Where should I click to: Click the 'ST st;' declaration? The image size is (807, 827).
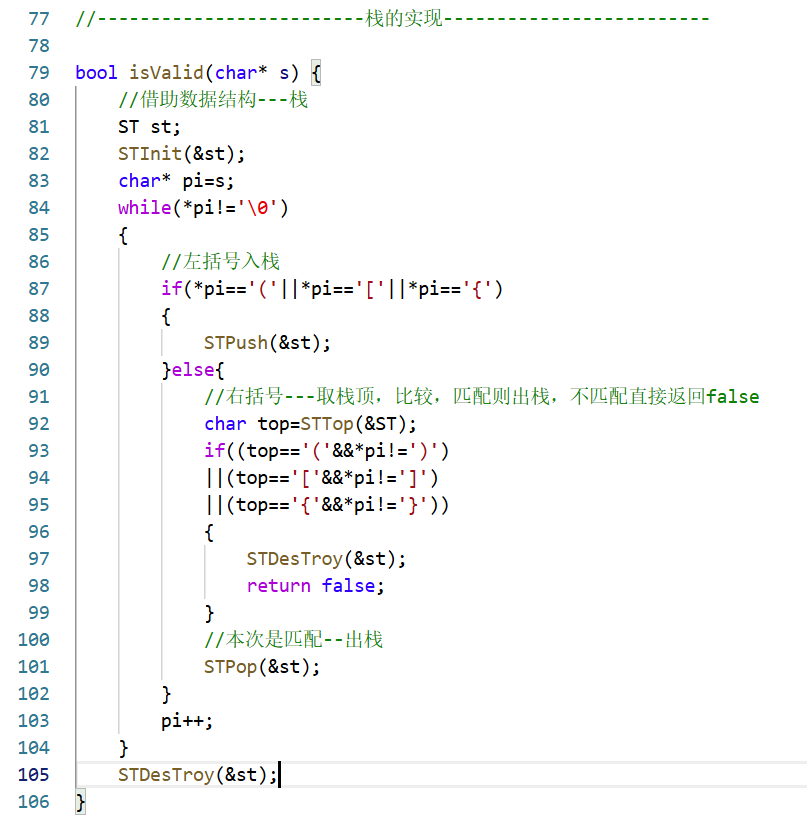click(x=149, y=127)
